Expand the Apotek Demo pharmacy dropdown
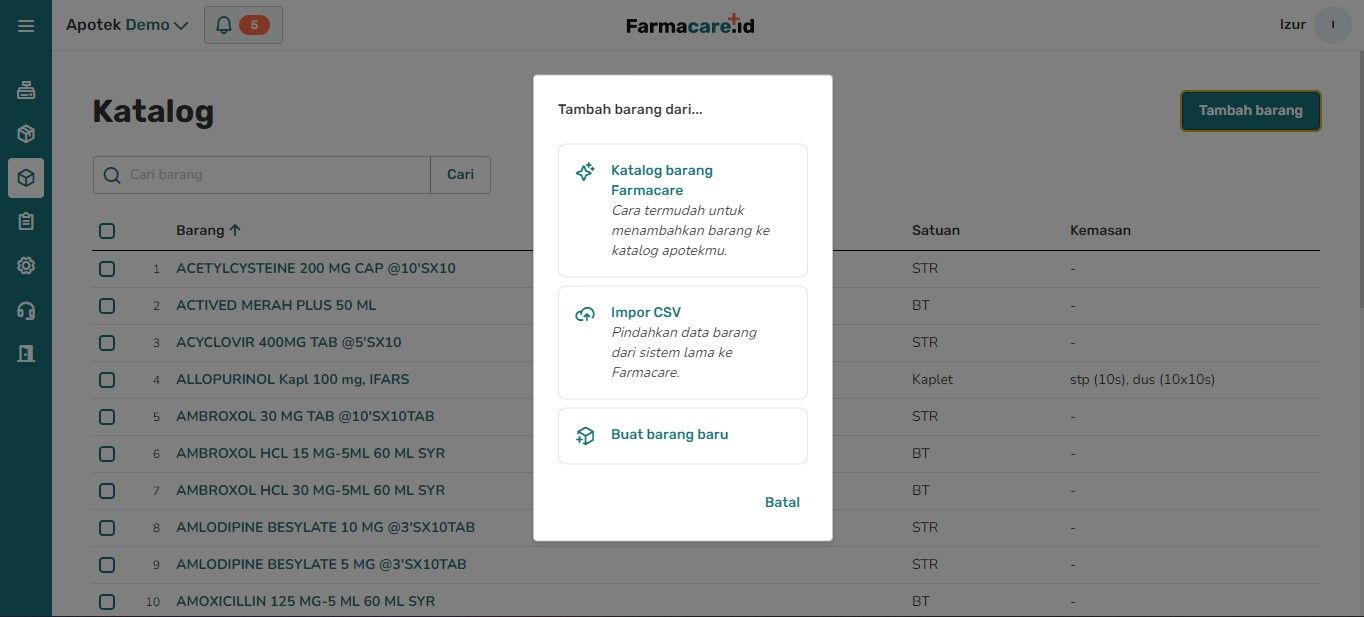 point(127,25)
